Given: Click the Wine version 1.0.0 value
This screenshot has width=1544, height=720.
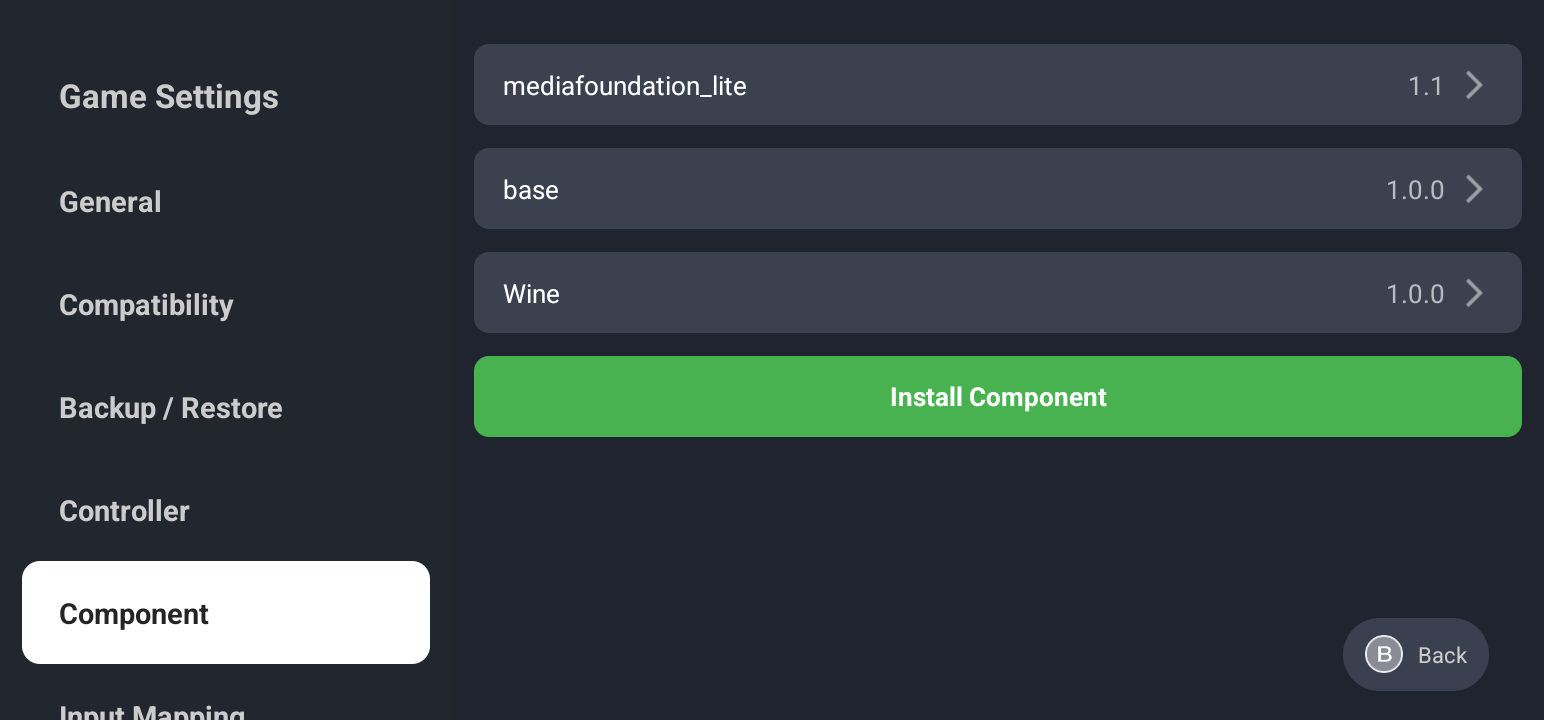Looking at the screenshot, I should coord(1414,294).
